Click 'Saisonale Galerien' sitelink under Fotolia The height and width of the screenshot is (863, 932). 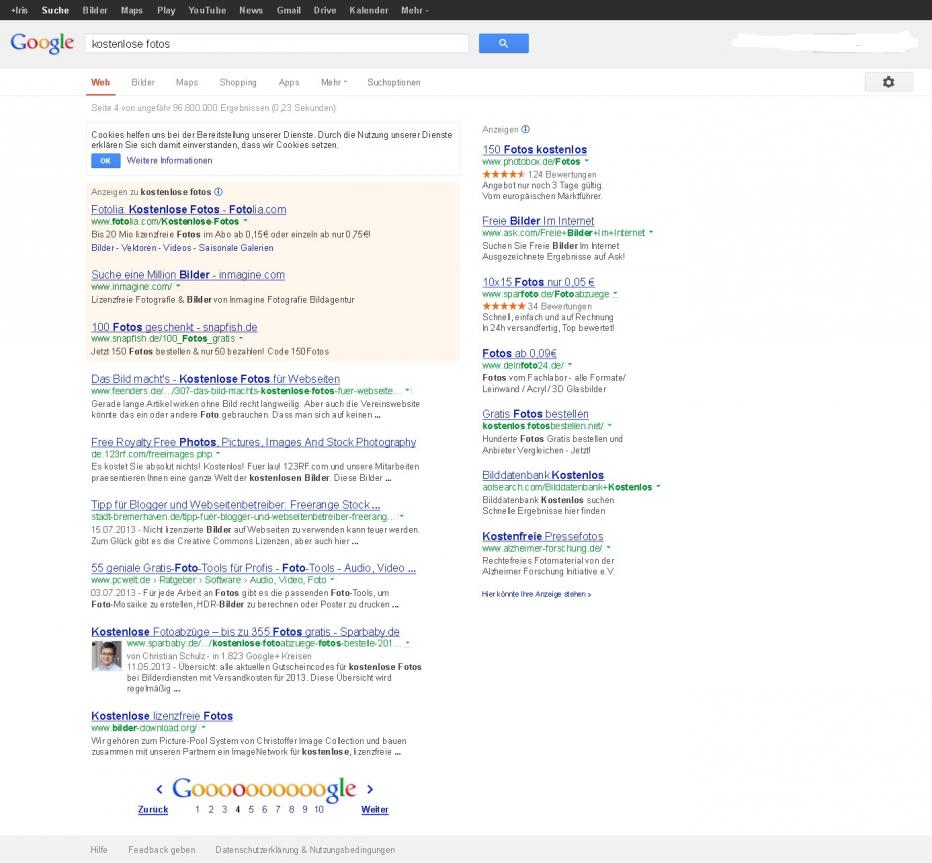point(236,248)
